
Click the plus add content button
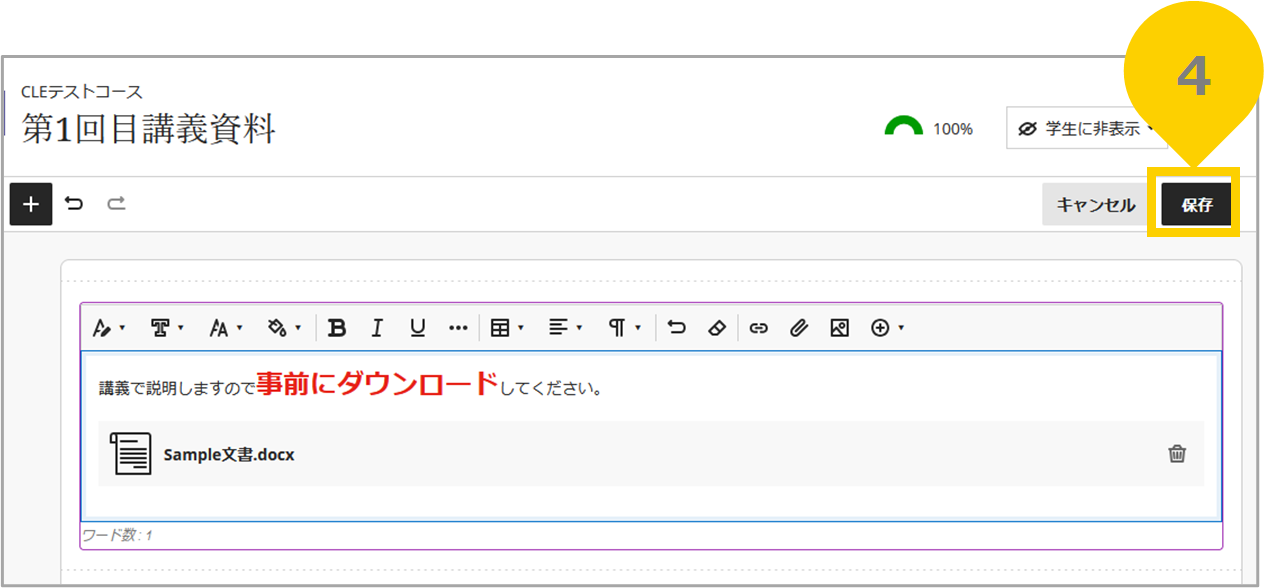(x=31, y=204)
